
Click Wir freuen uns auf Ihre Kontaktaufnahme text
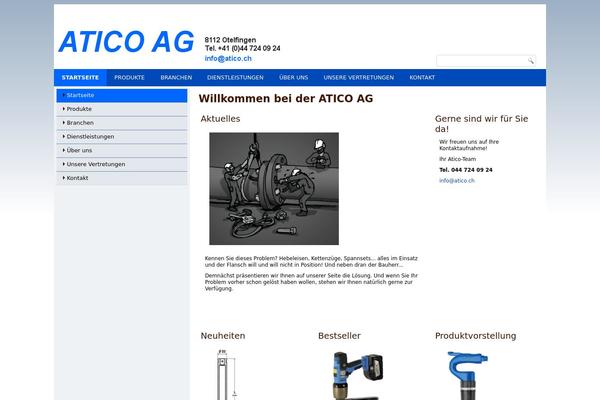tap(469, 145)
